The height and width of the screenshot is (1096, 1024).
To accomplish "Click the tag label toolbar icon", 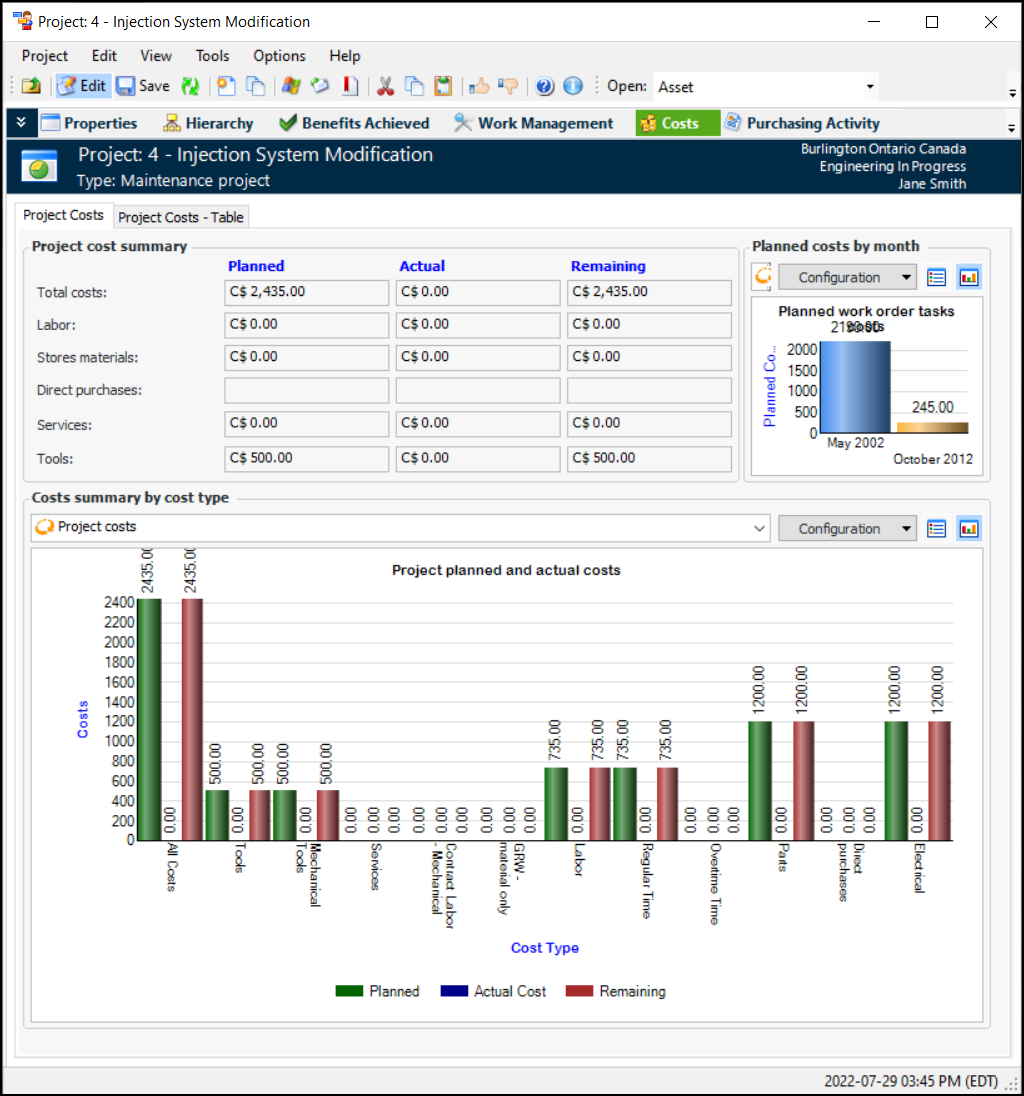I will (x=320, y=86).
